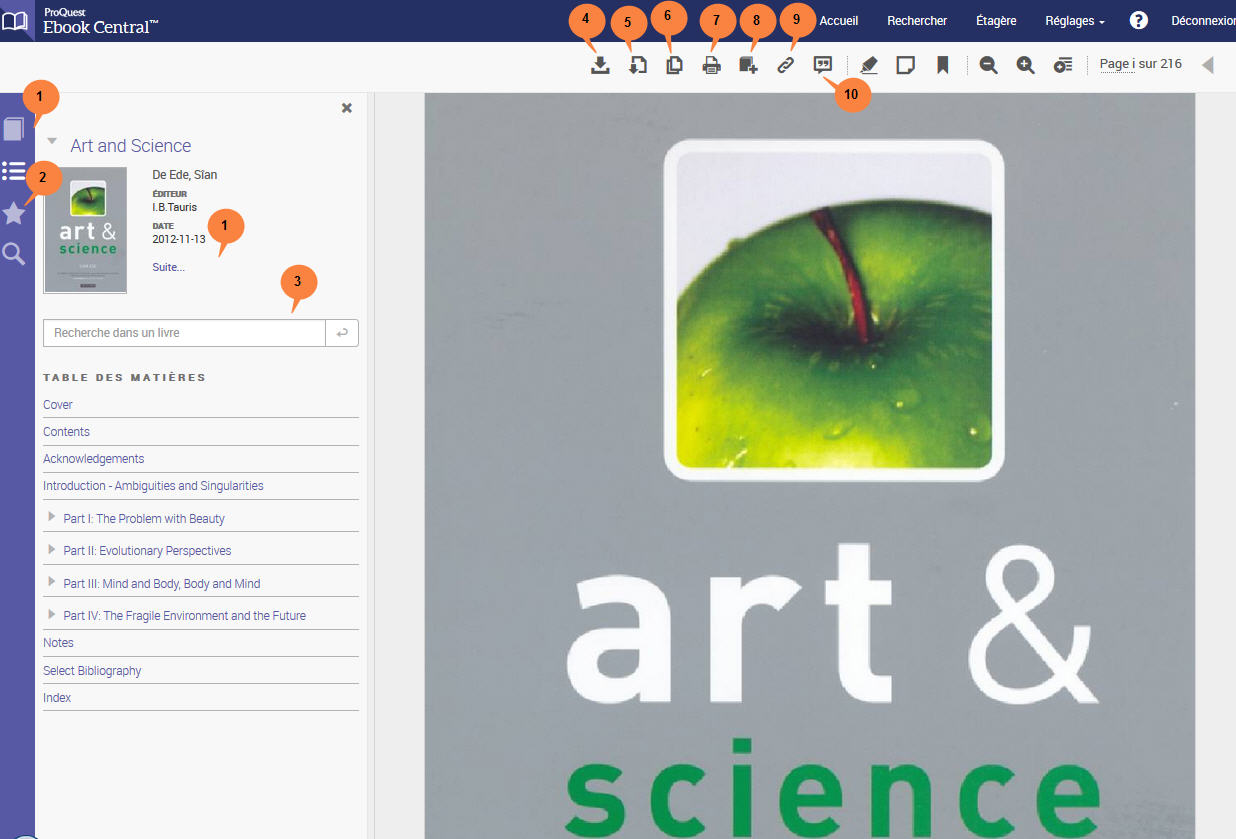Click the date 2012-11-13 text

pos(179,239)
